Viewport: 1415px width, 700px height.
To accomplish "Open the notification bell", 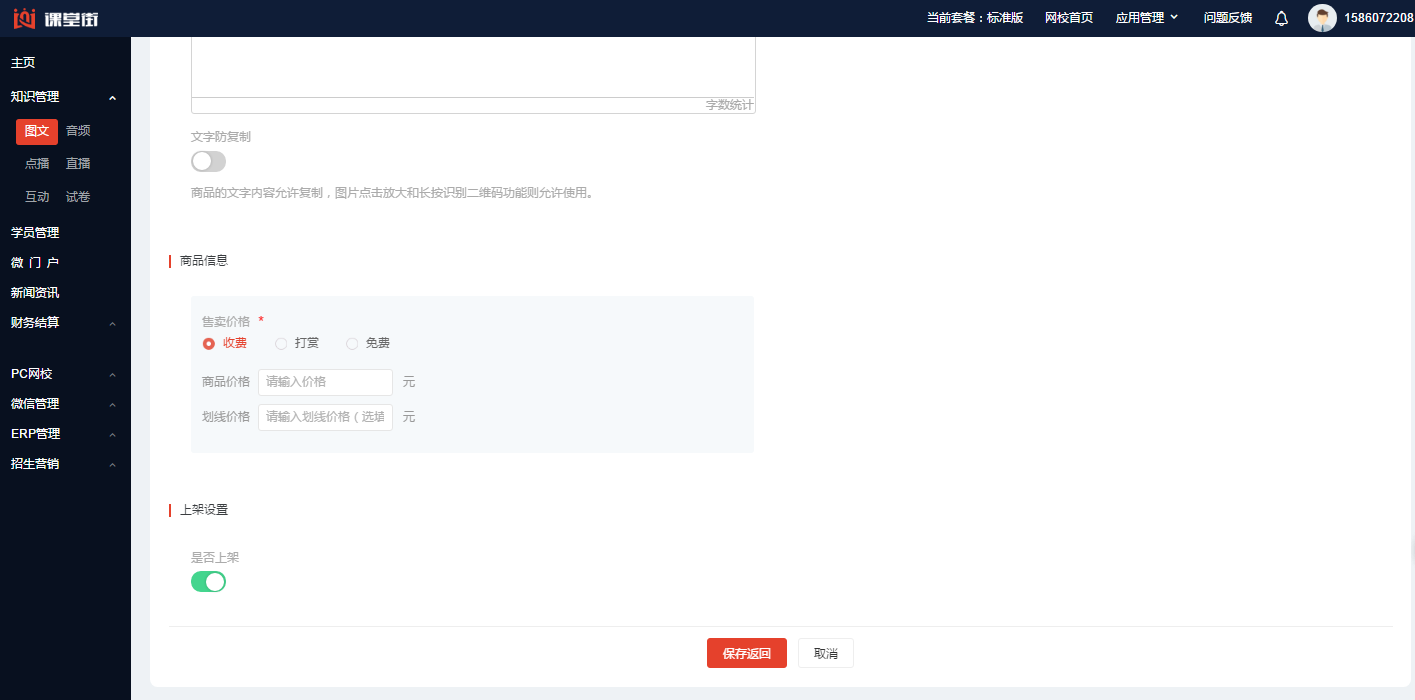I will pyautogui.click(x=1281, y=18).
